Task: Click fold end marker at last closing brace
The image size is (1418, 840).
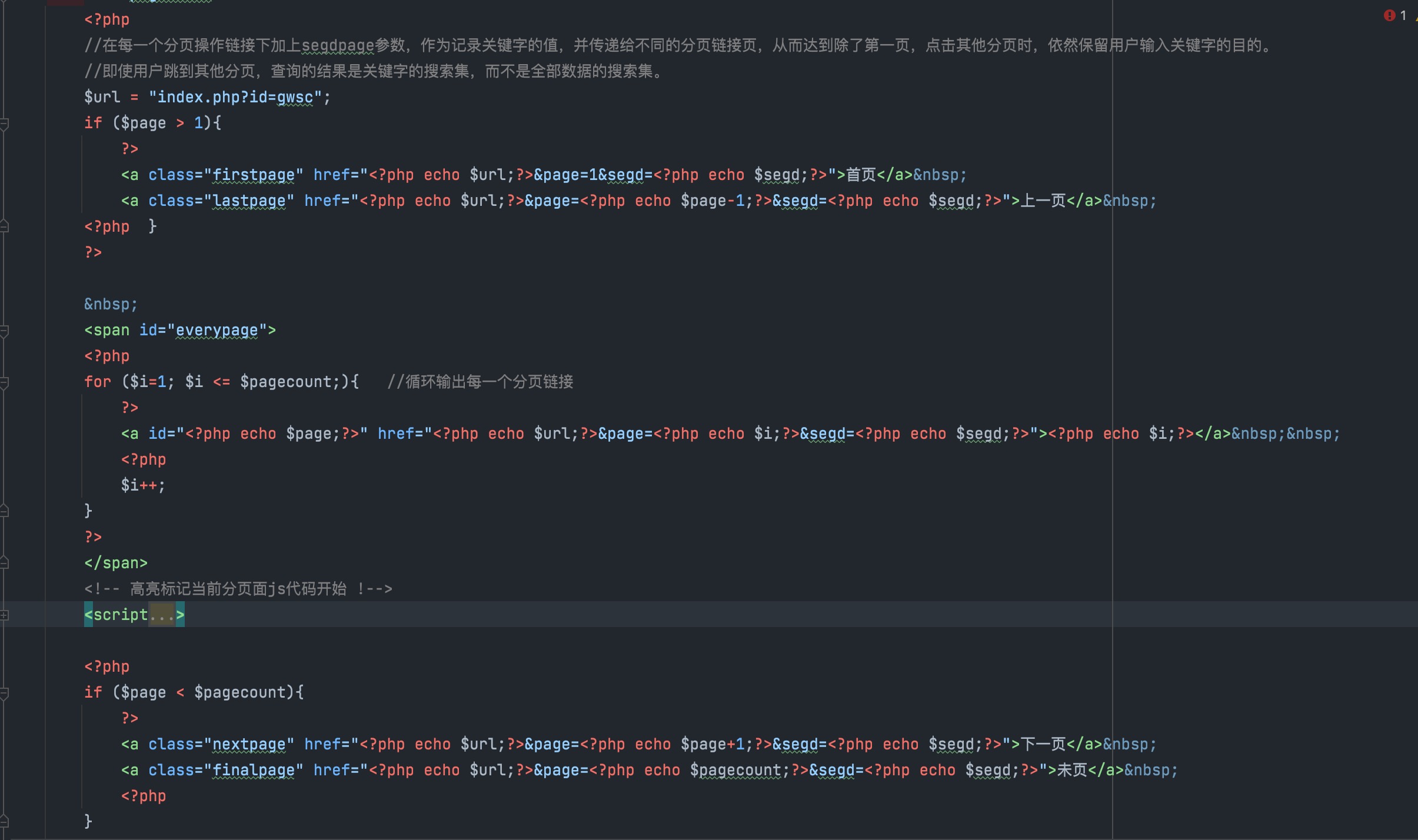Action: [4, 822]
